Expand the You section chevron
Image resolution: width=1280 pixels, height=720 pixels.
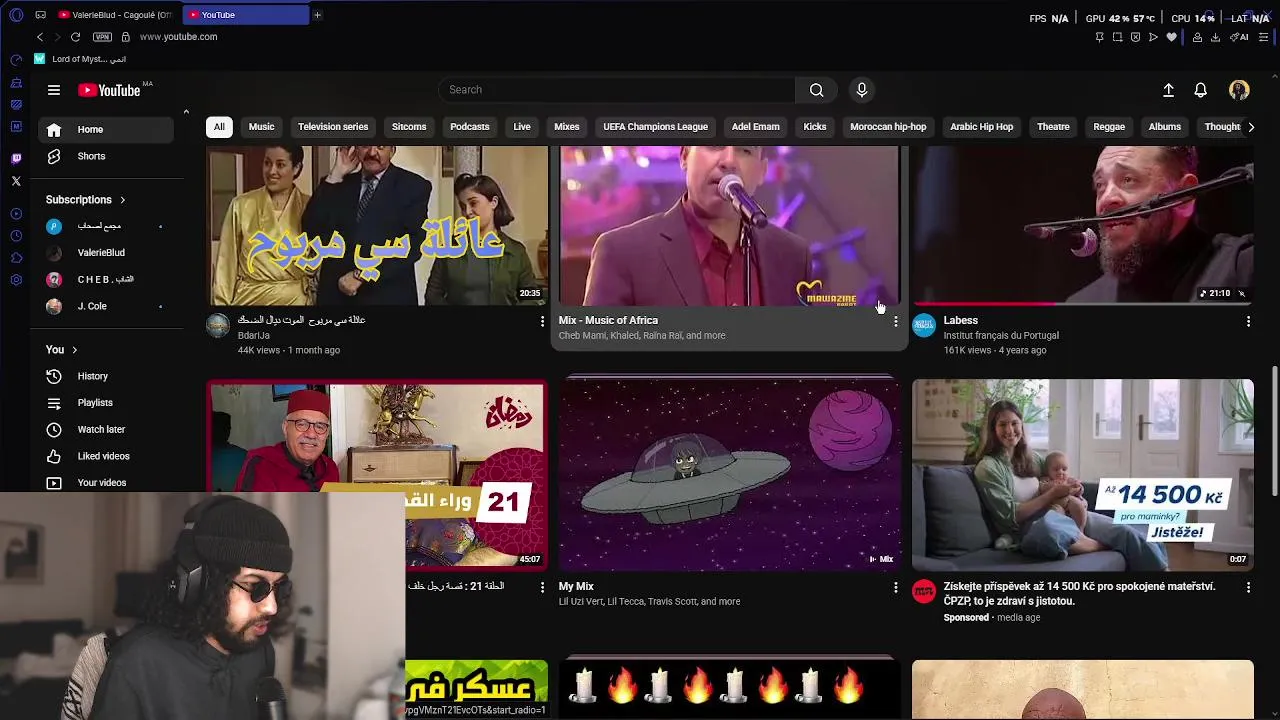(74, 350)
